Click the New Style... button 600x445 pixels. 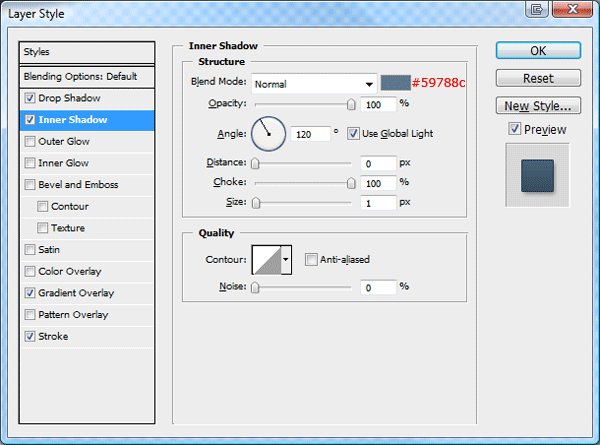[x=538, y=106]
